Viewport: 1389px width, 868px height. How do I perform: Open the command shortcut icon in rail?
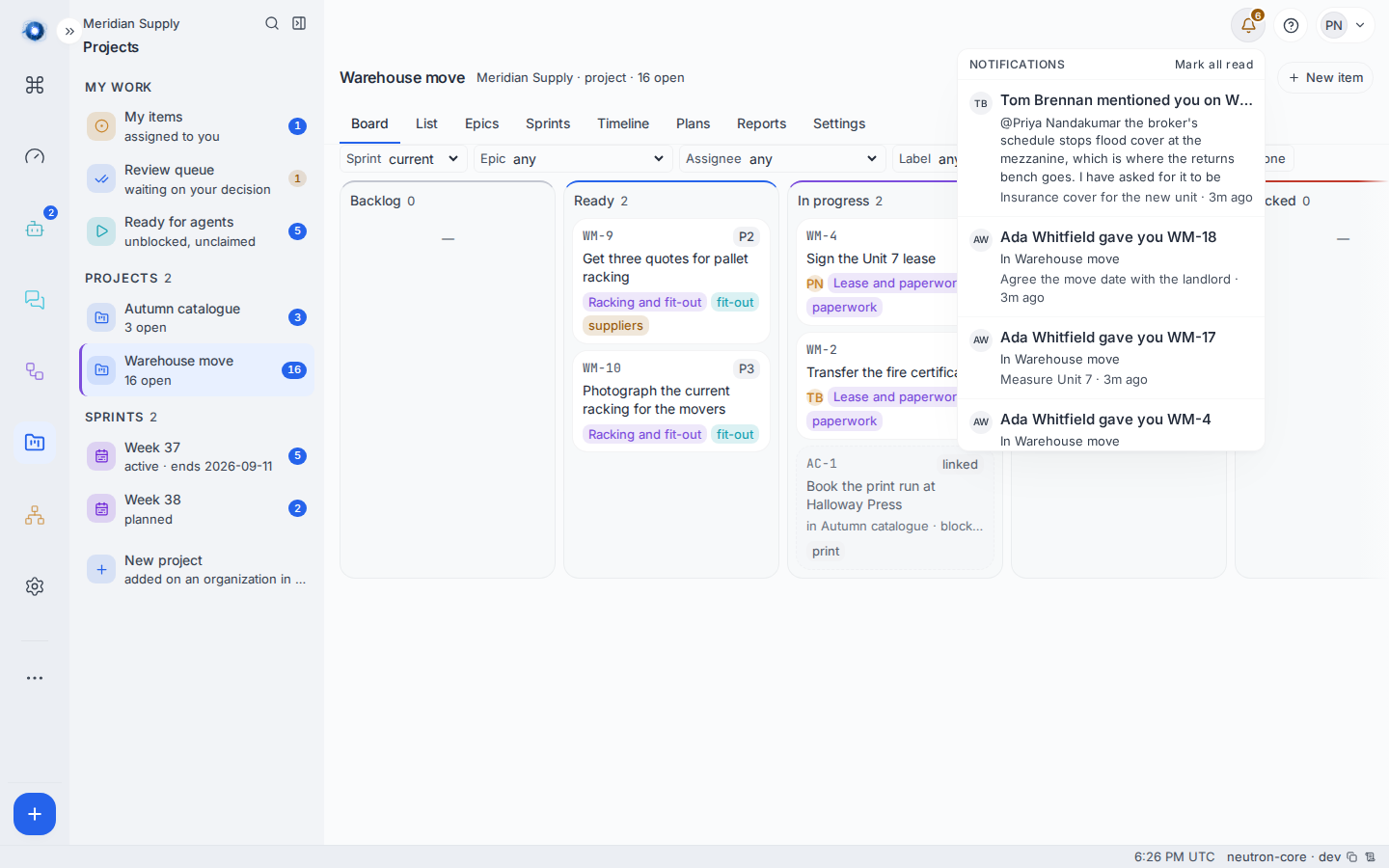35,85
